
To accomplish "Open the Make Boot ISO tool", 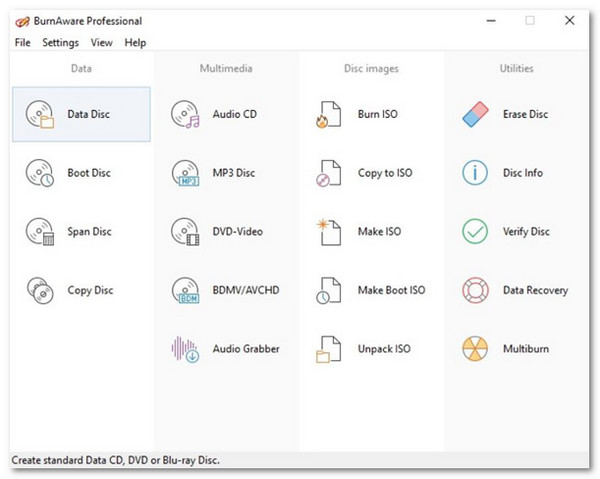I will (x=371, y=290).
